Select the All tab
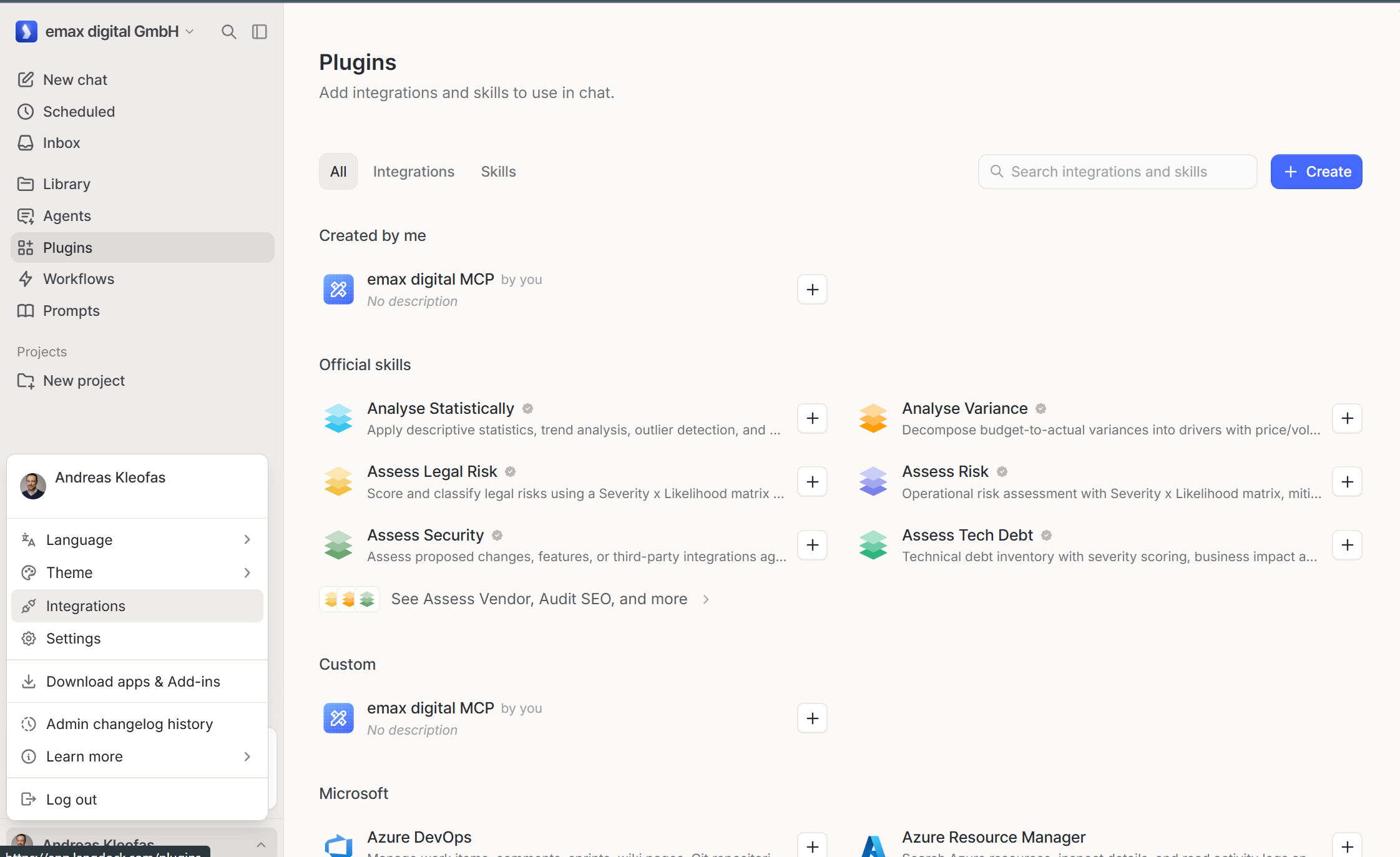The width and height of the screenshot is (1400, 857). click(338, 172)
